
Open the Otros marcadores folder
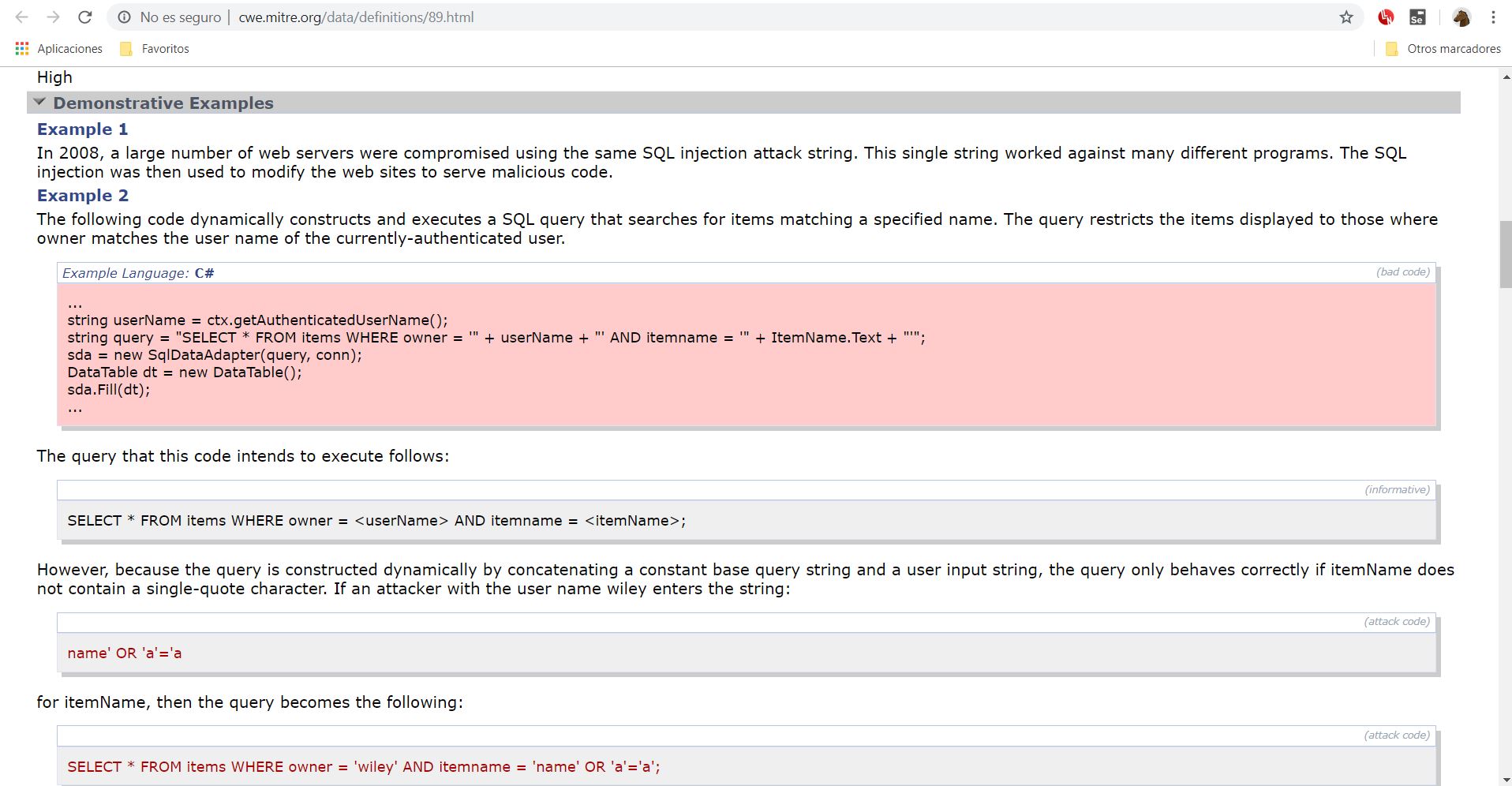click(1443, 49)
